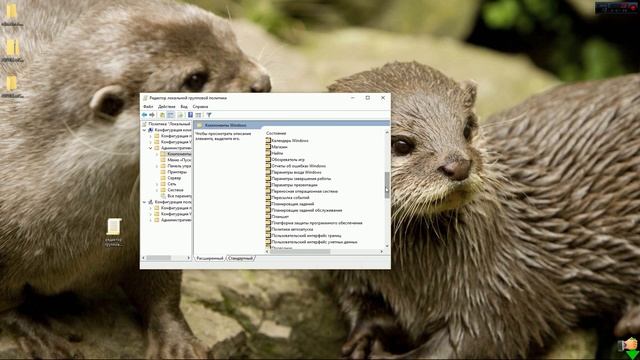Click bottom-right desktop corner arrow icon
Image resolution: width=640 pixels, height=360 pixels.
coord(629,348)
